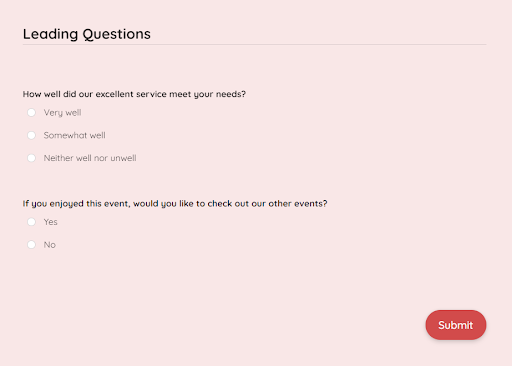Select the "Yes" radio button
The image size is (512, 366).
coord(31,222)
